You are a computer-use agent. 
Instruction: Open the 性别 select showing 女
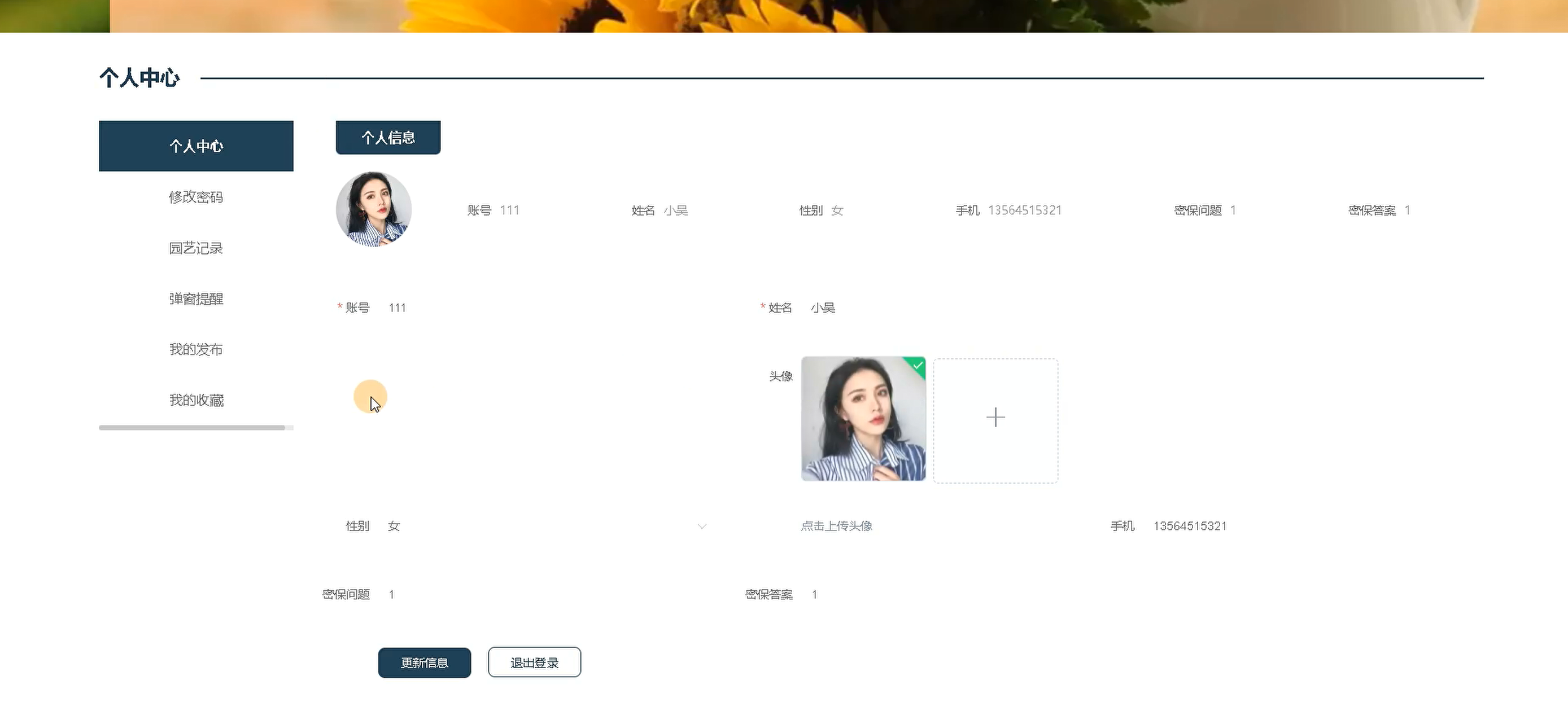[x=547, y=526]
